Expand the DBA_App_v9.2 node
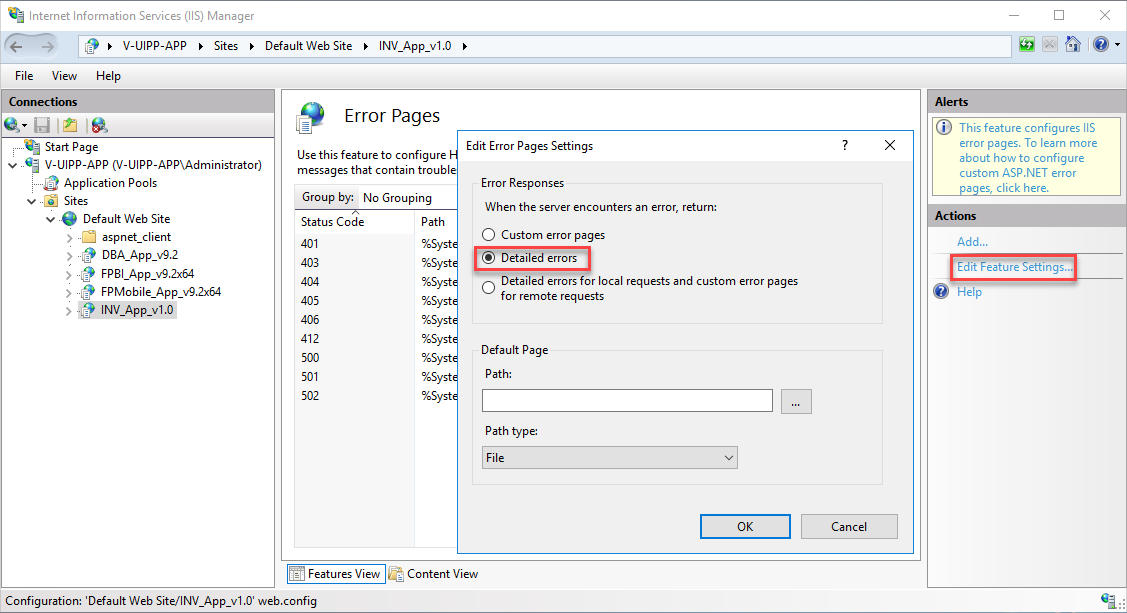Screen dimensions: 1127x613 [x=69, y=255]
